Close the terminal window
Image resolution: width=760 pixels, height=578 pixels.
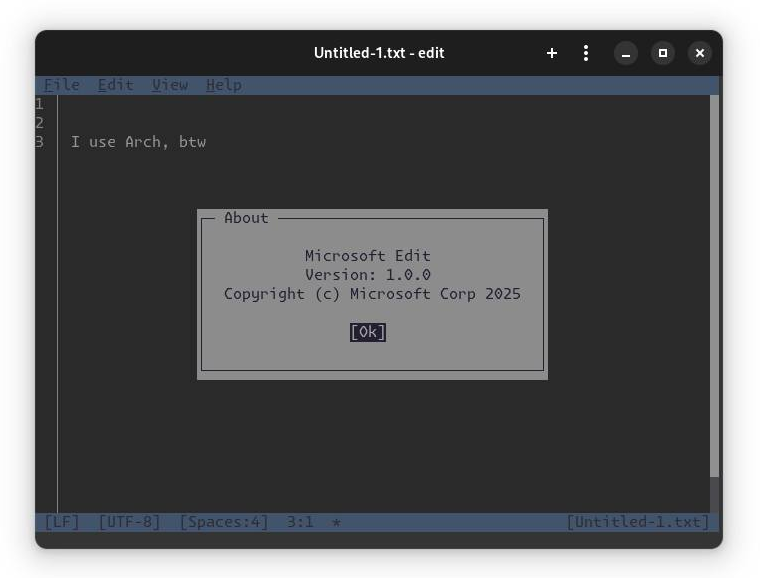click(700, 53)
